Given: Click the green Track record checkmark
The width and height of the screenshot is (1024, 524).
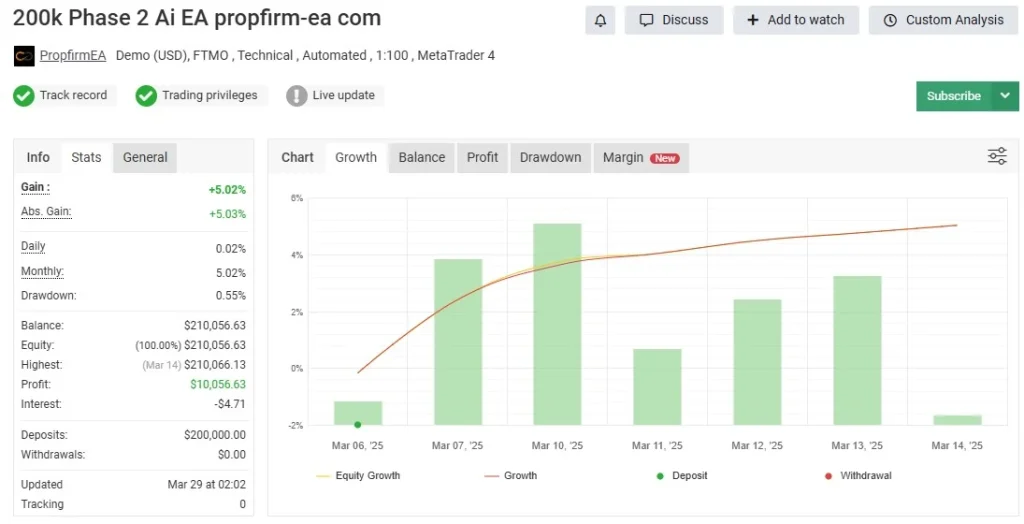Looking at the screenshot, I should click(24, 95).
